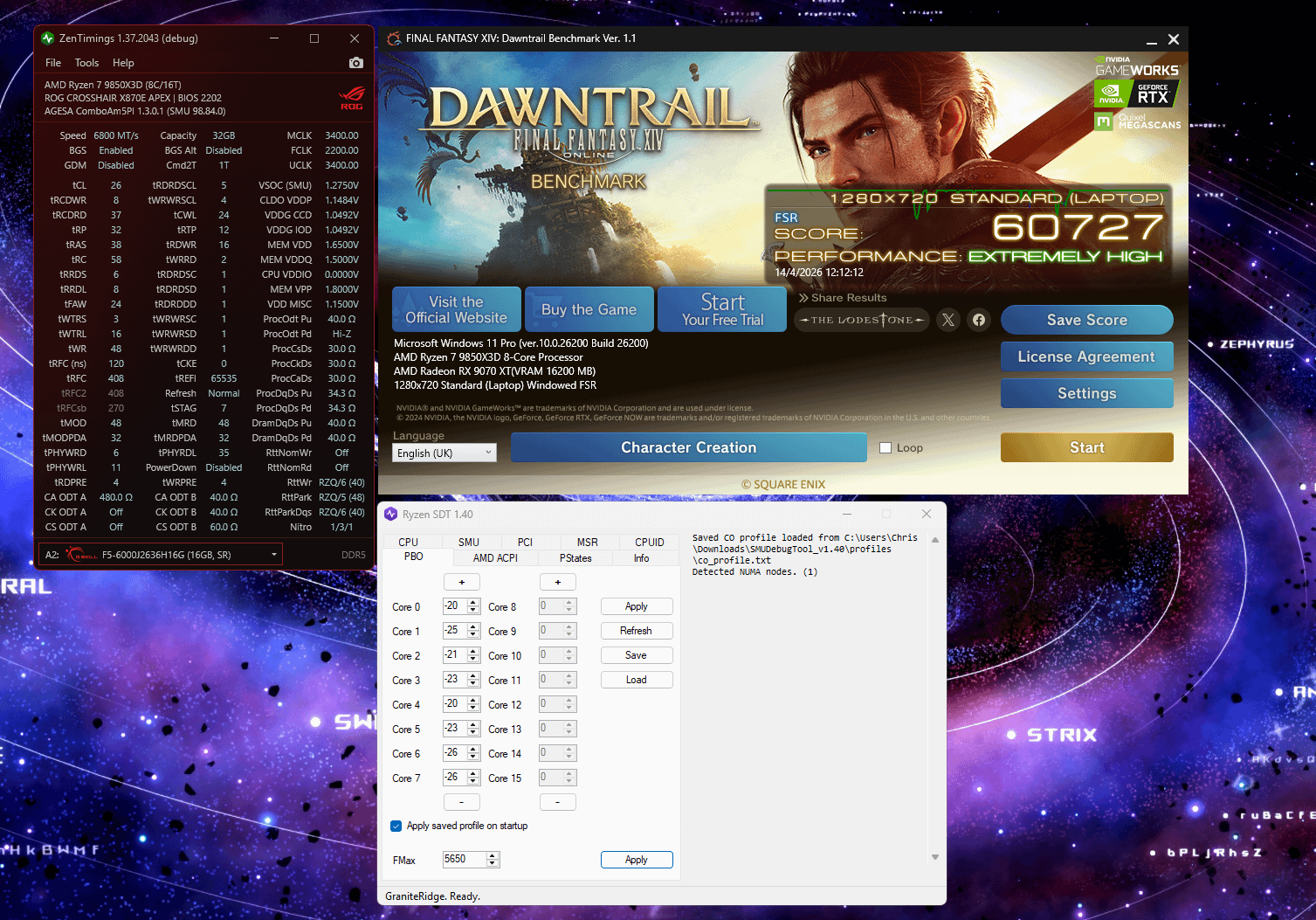Increment the Core 0 offset spinner
The width and height of the screenshot is (1316, 920).
[473, 602]
